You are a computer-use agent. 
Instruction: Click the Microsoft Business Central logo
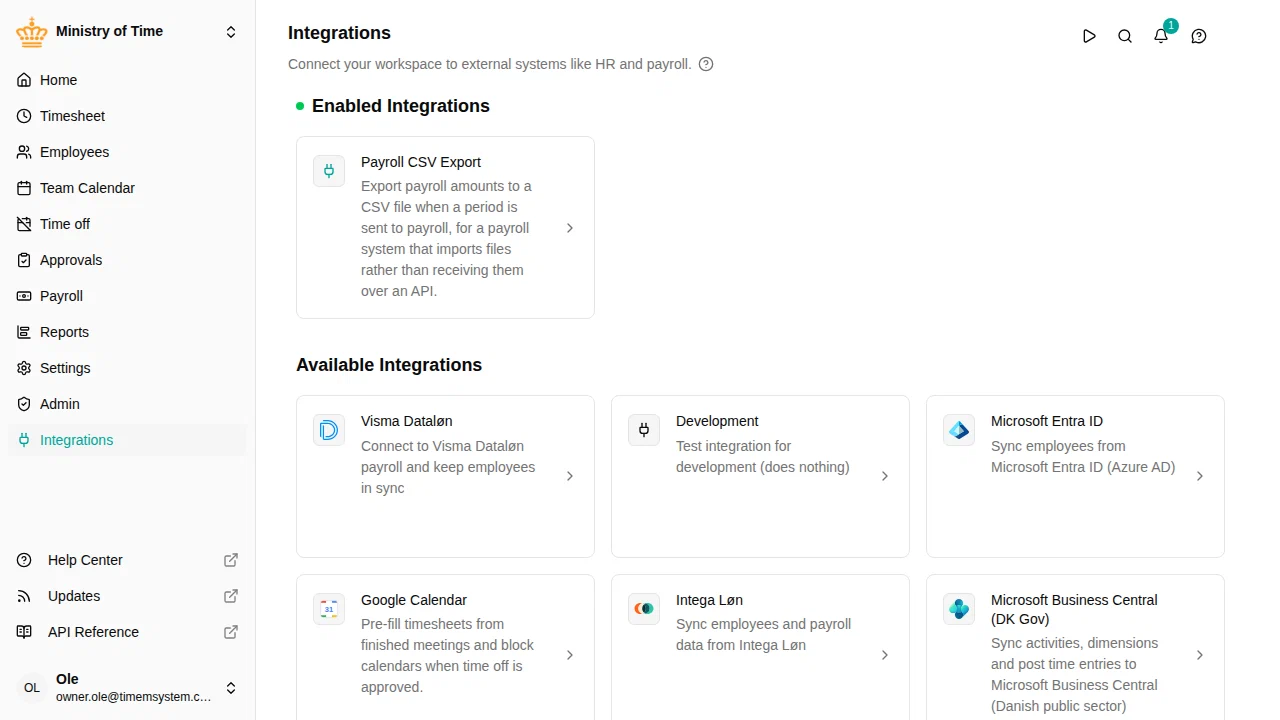[959, 609]
